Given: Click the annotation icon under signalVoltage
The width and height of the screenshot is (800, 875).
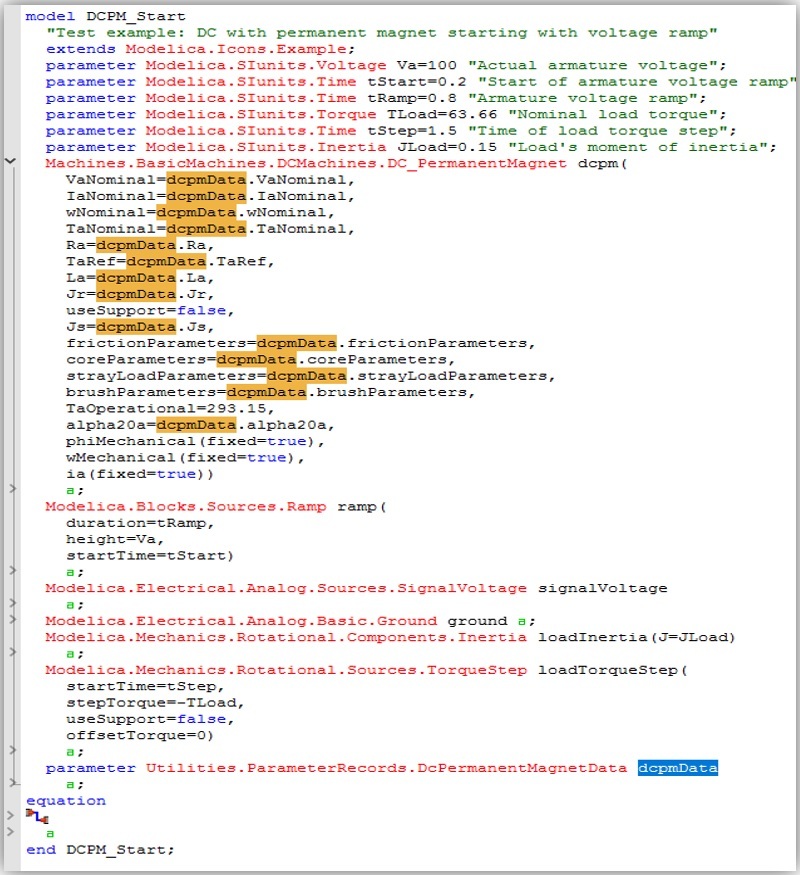Looking at the screenshot, I should [70, 605].
